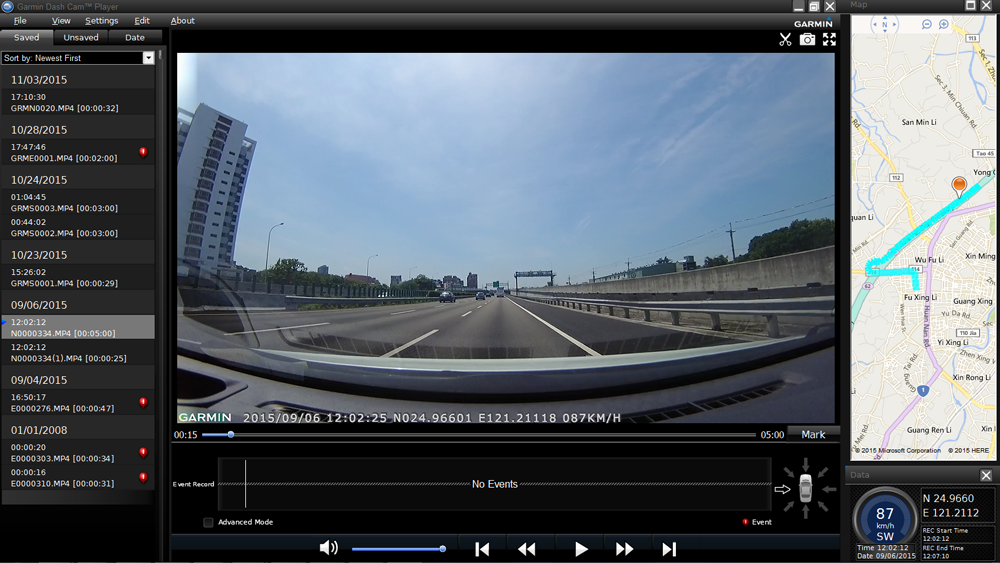1000x563 pixels.
Task: Click the REC Start Time value
Action: point(936,538)
